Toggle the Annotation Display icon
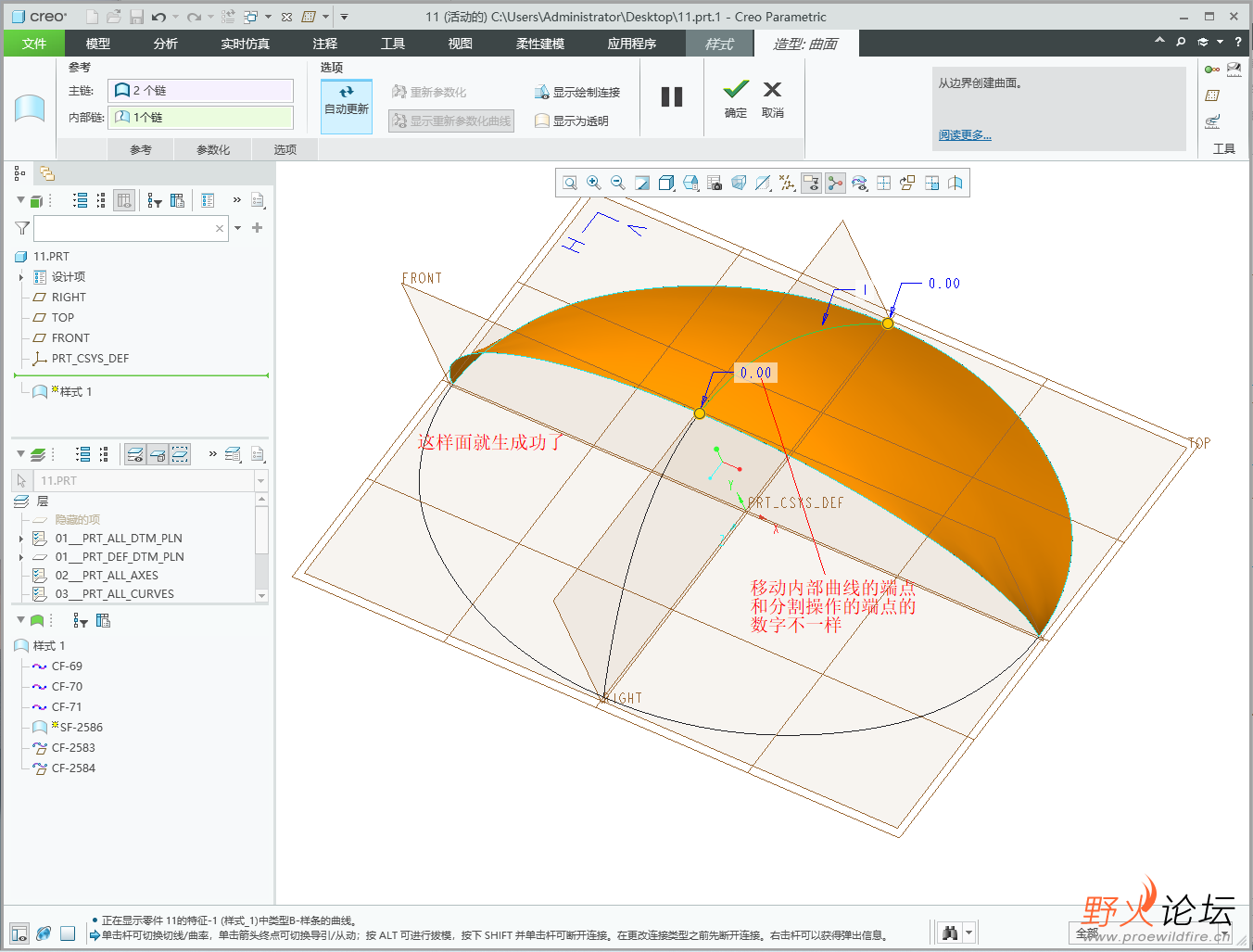The image size is (1253, 952). 811,184
